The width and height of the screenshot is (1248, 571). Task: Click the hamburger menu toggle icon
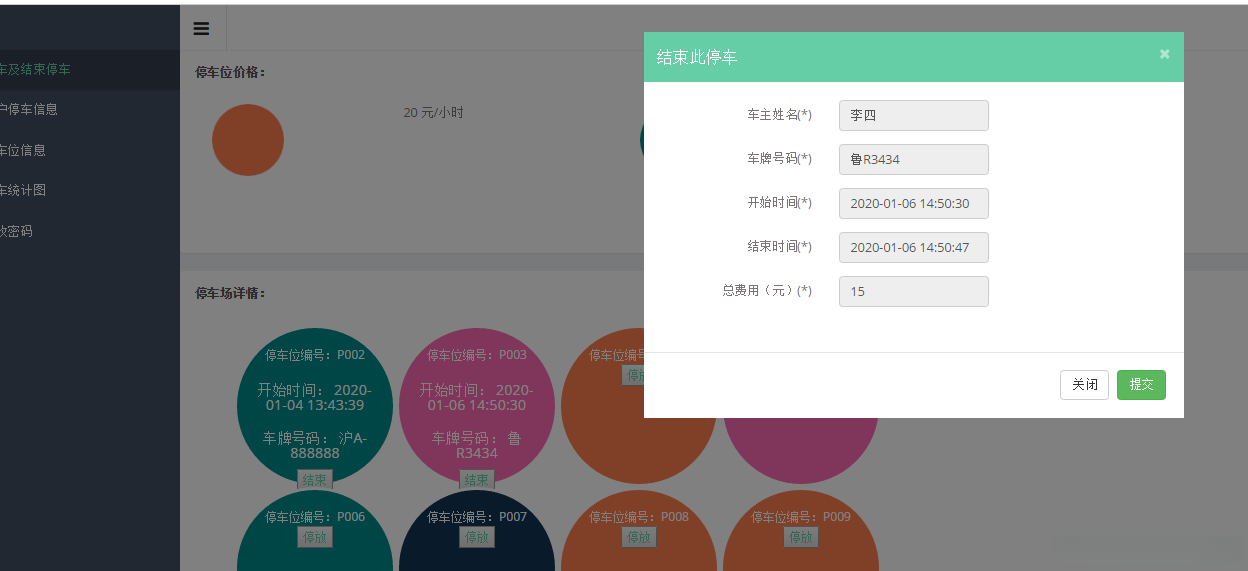(x=201, y=28)
